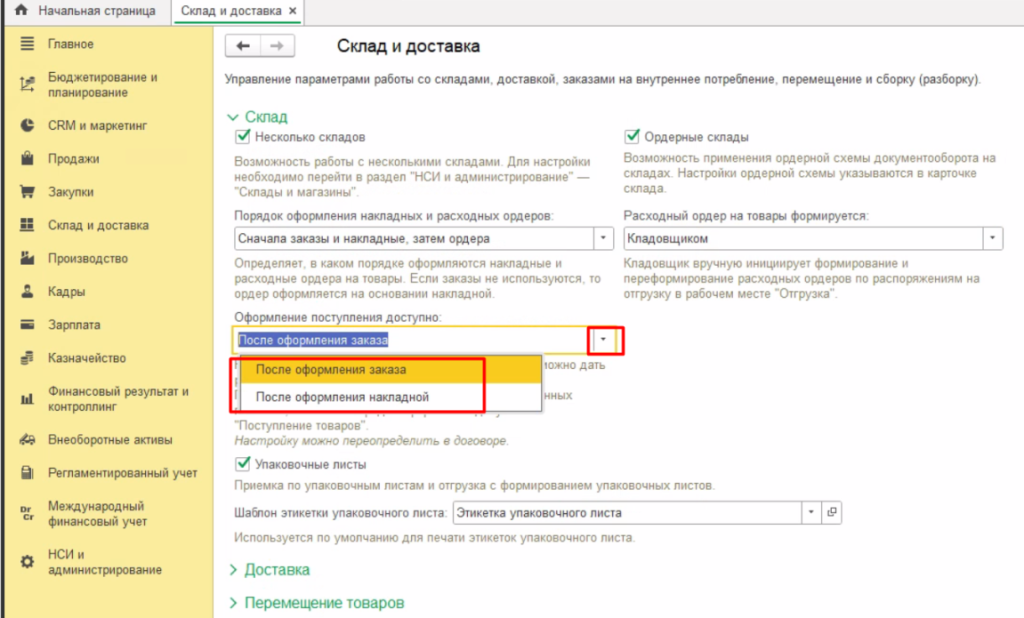
Task: Click the Производство factory icon
Action: [x=27, y=259]
